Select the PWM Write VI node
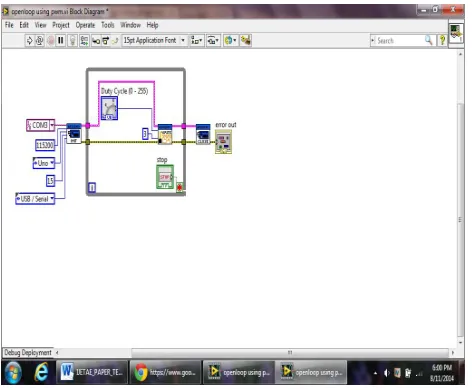This screenshot has width=472, height=390. 165,134
